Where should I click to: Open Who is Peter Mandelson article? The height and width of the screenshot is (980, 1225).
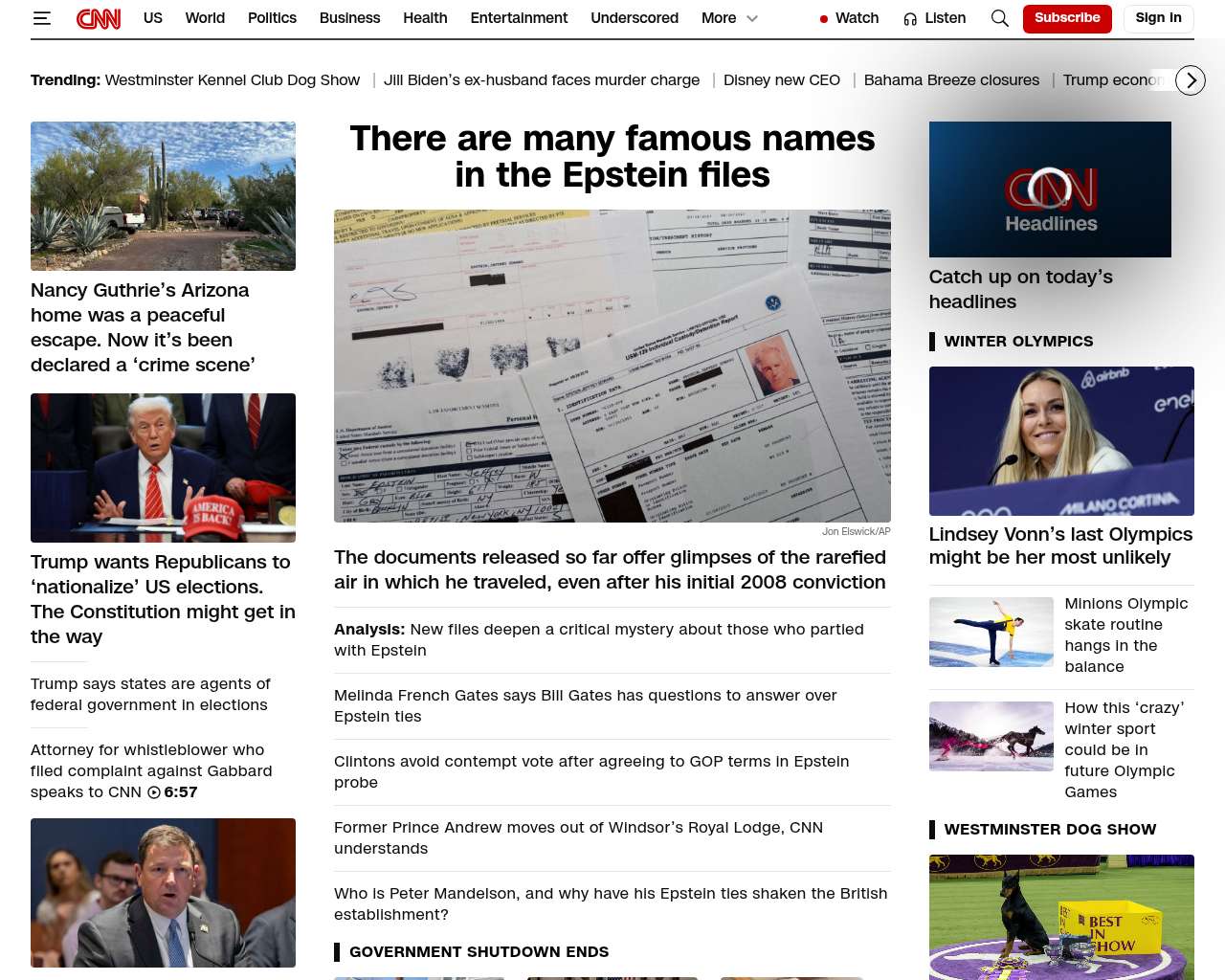pos(611,903)
